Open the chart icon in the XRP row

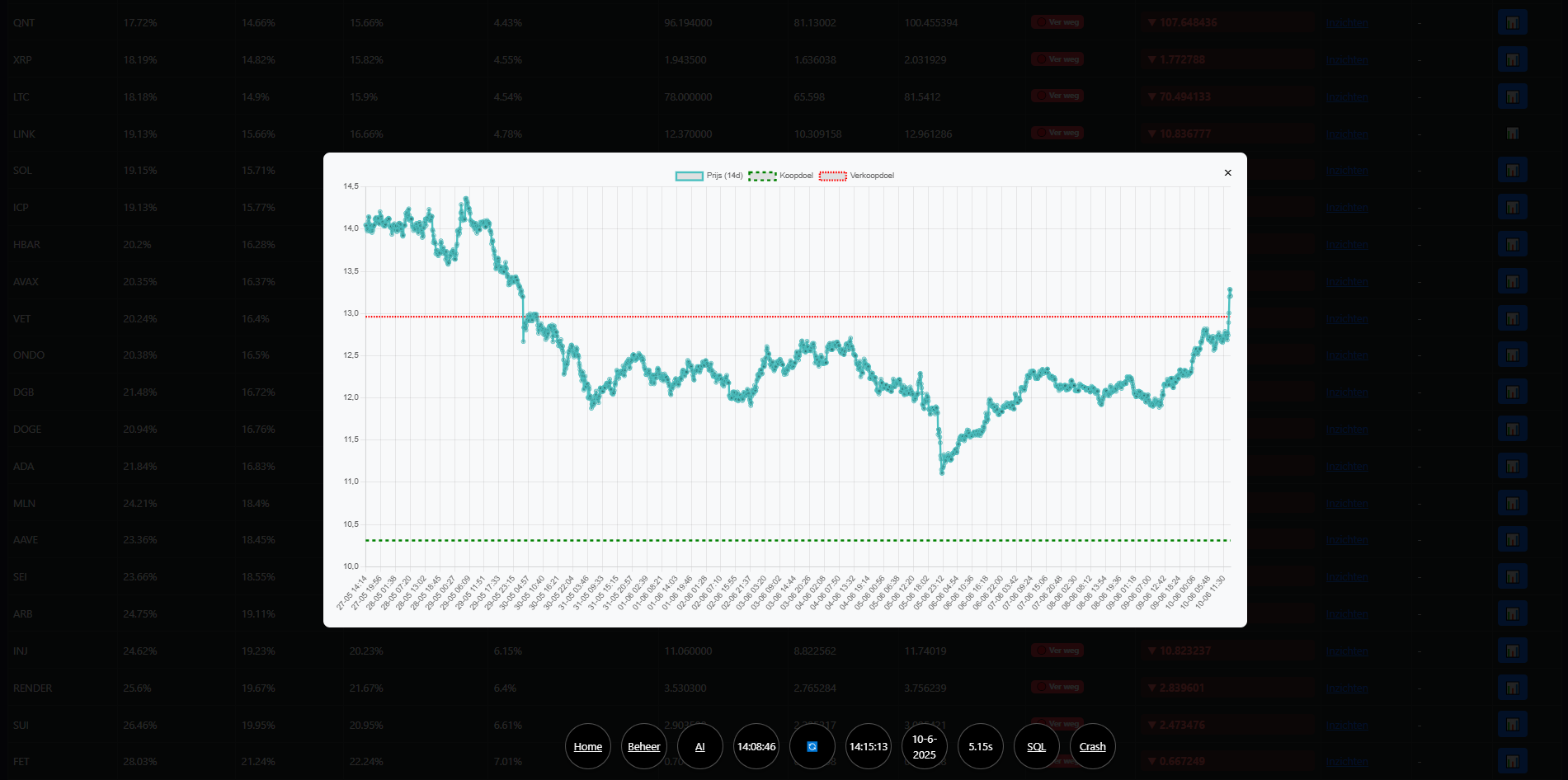(1512, 59)
